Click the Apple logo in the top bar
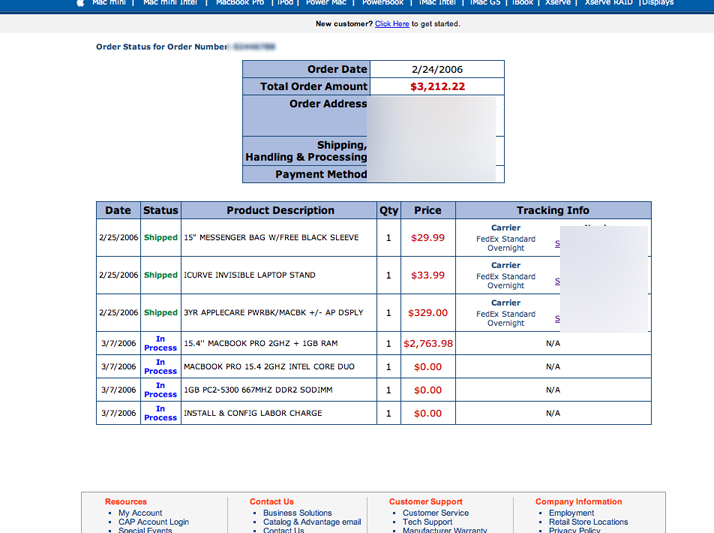Screen dimensions: 714x533 [x=81, y=3]
